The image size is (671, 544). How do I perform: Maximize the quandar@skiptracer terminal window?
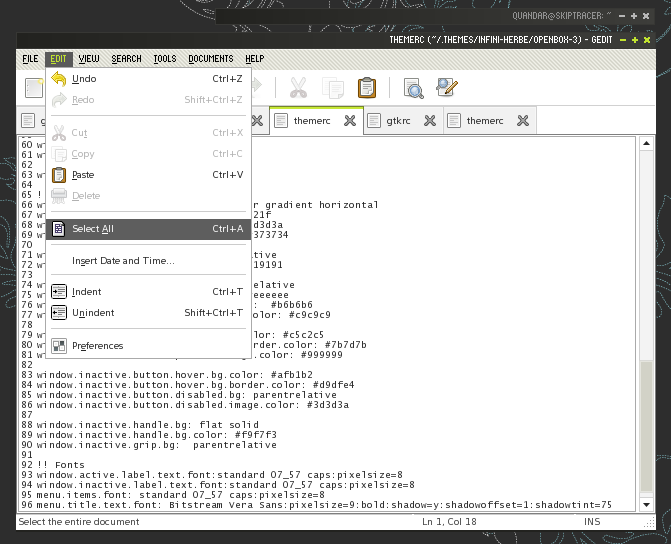click(x=634, y=16)
